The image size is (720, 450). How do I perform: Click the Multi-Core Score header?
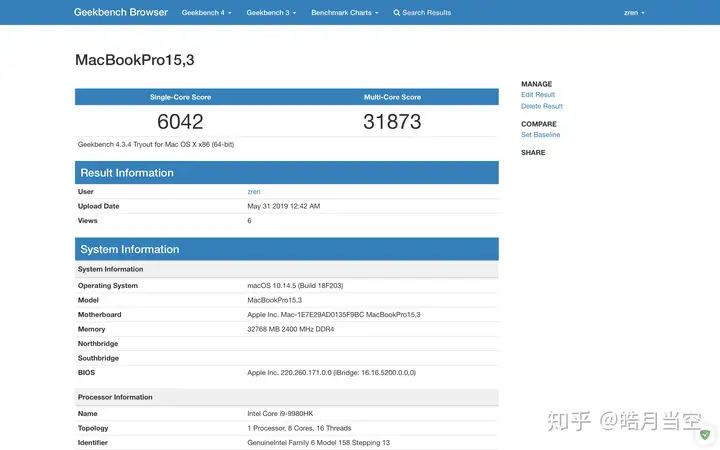click(392, 97)
